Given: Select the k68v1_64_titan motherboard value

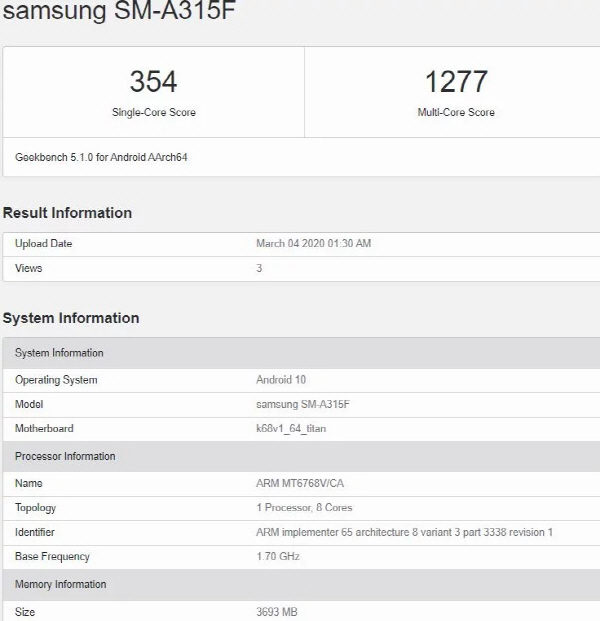Looking at the screenshot, I should 291,429.
